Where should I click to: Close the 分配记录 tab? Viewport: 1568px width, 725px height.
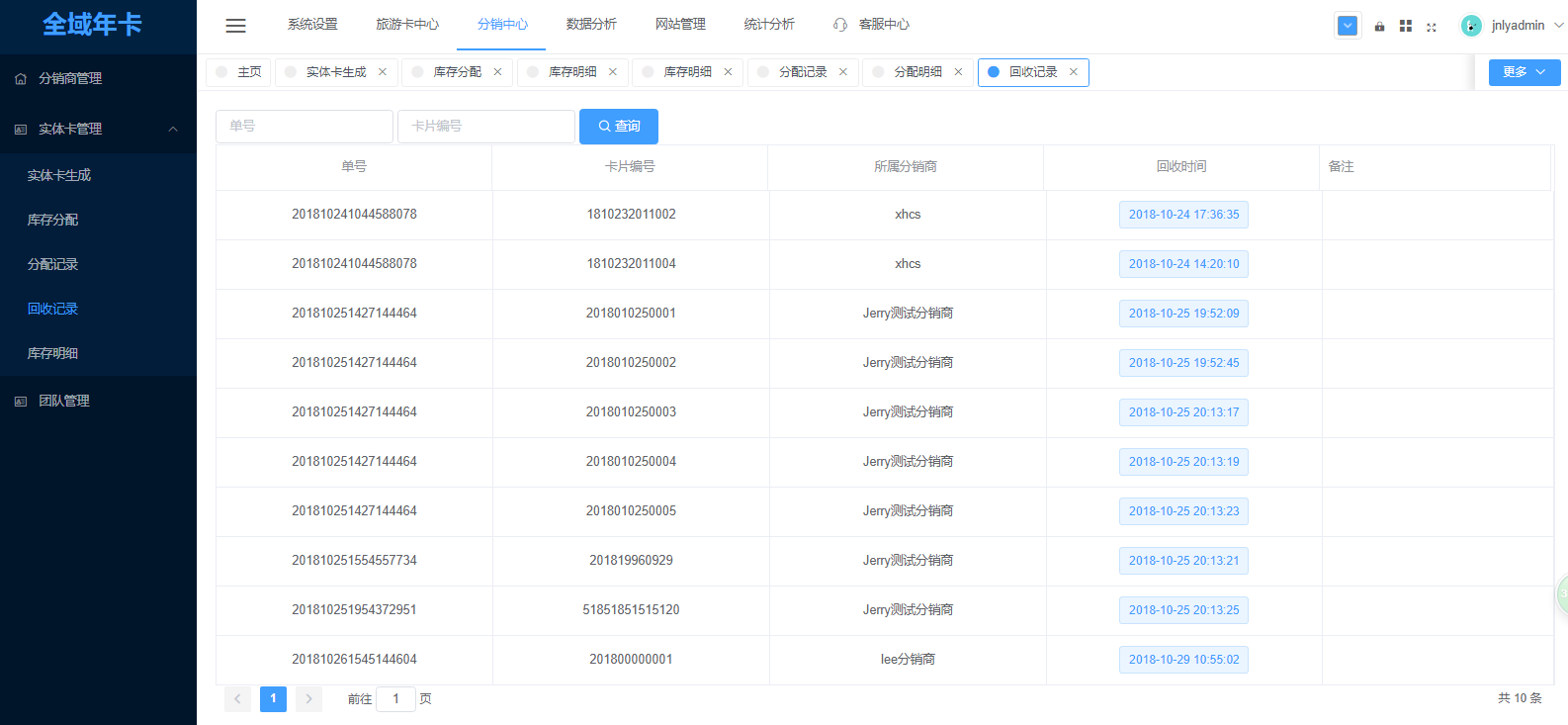point(843,72)
